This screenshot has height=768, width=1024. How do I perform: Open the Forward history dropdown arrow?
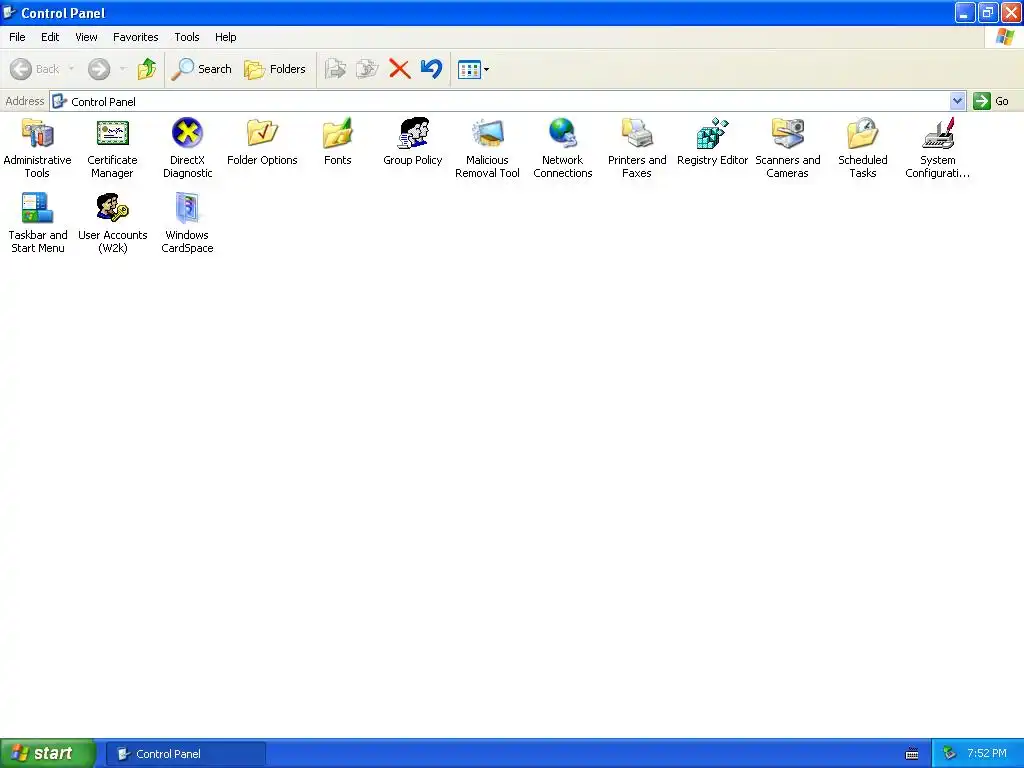(123, 69)
